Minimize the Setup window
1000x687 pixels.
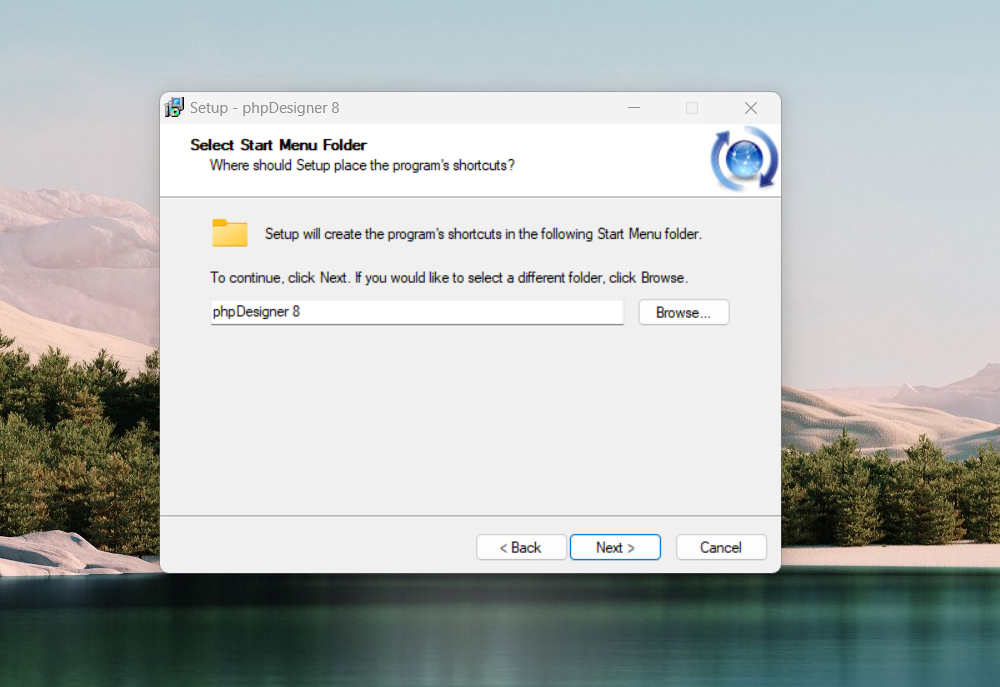pos(634,108)
